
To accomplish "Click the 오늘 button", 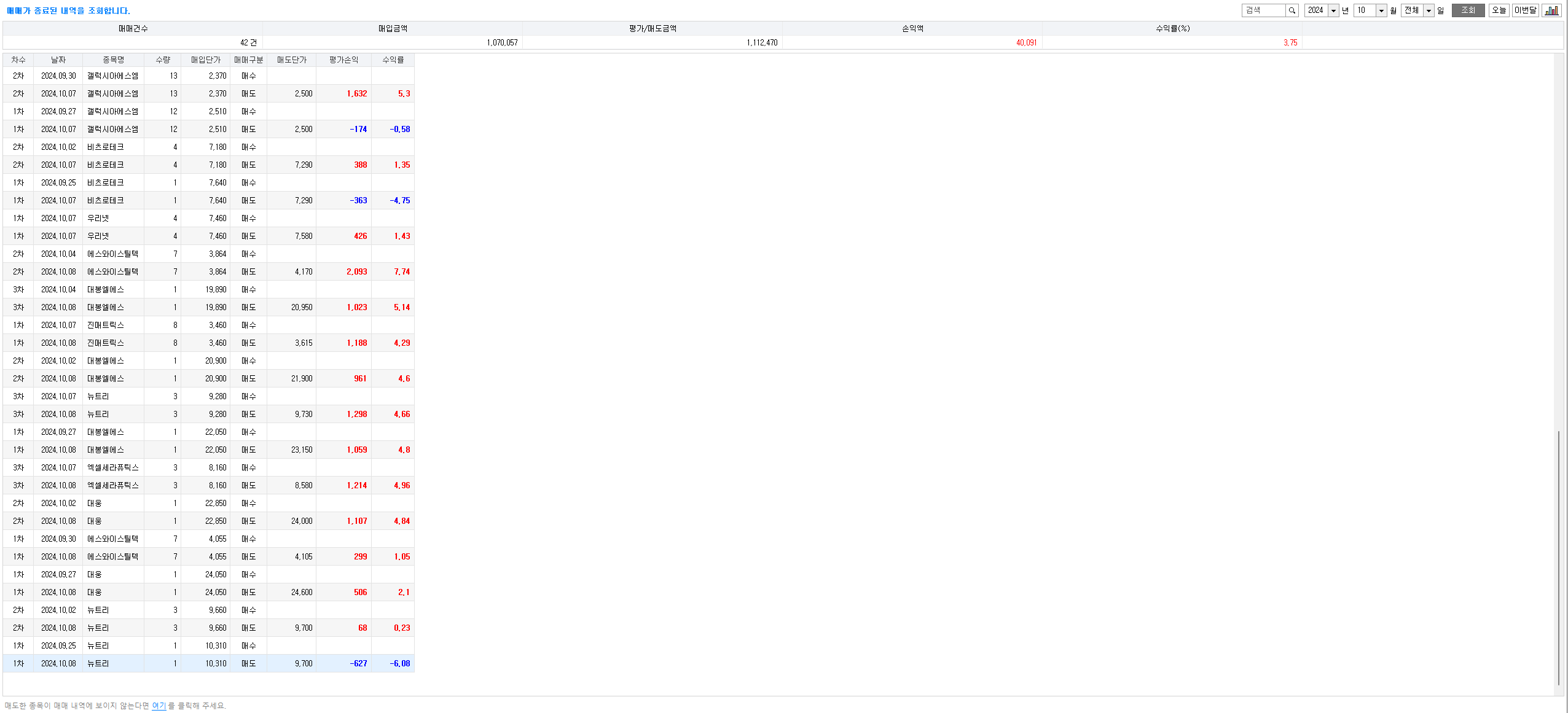I will tap(1499, 10).
